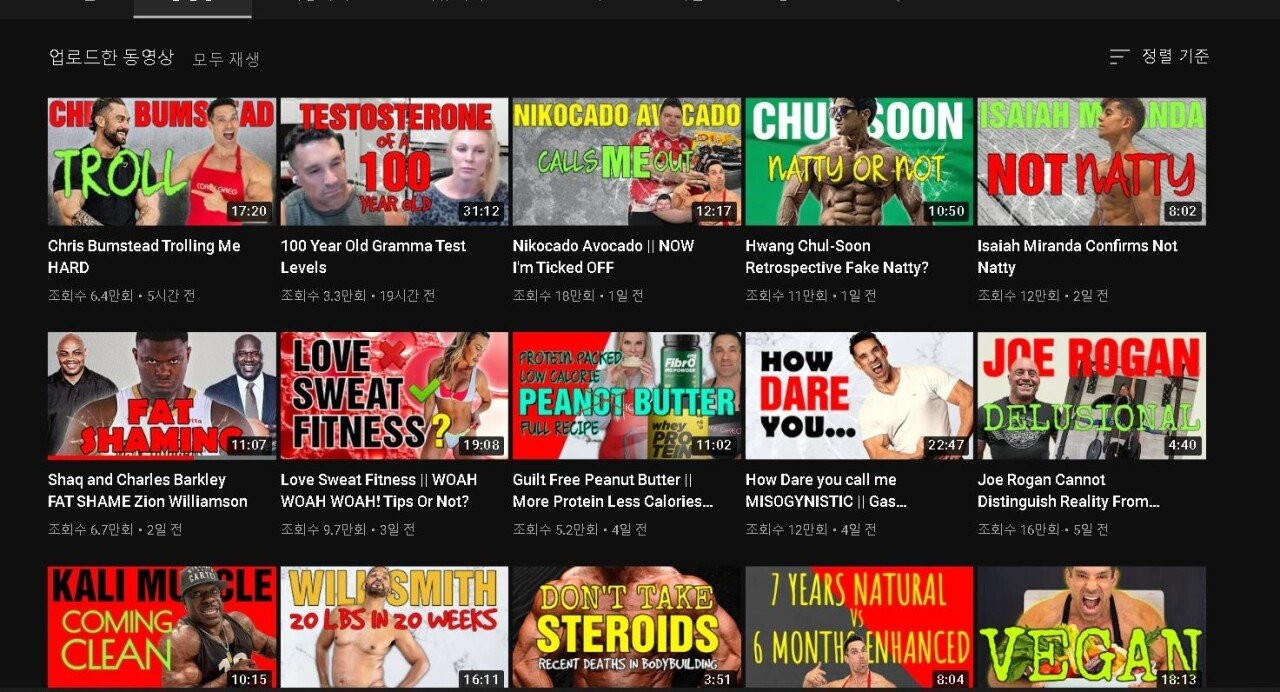
Task: Open the Fat Shaming Zion Williamson thumbnail
Action: point(161,395)
